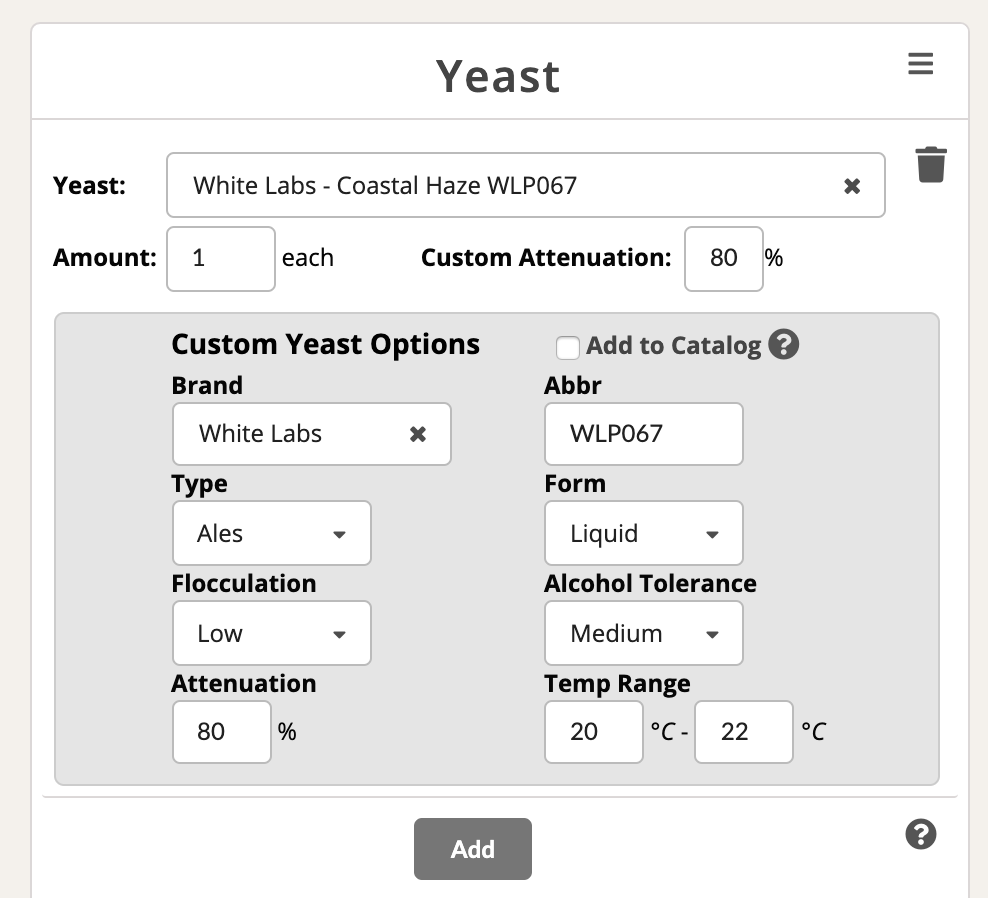Image resolution: width=988 pixels, height=898 pixels.
Task: Enable the Add to Catalog checkbox
Action: click(568, 347)
